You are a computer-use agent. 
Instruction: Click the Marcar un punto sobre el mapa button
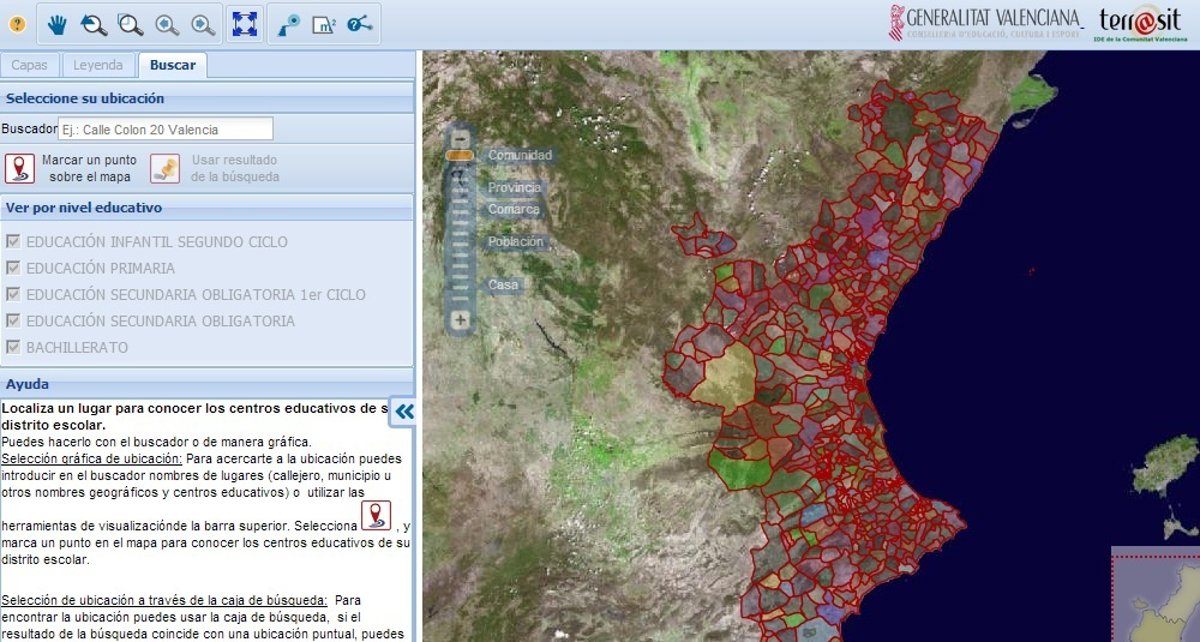pos(20,168)
